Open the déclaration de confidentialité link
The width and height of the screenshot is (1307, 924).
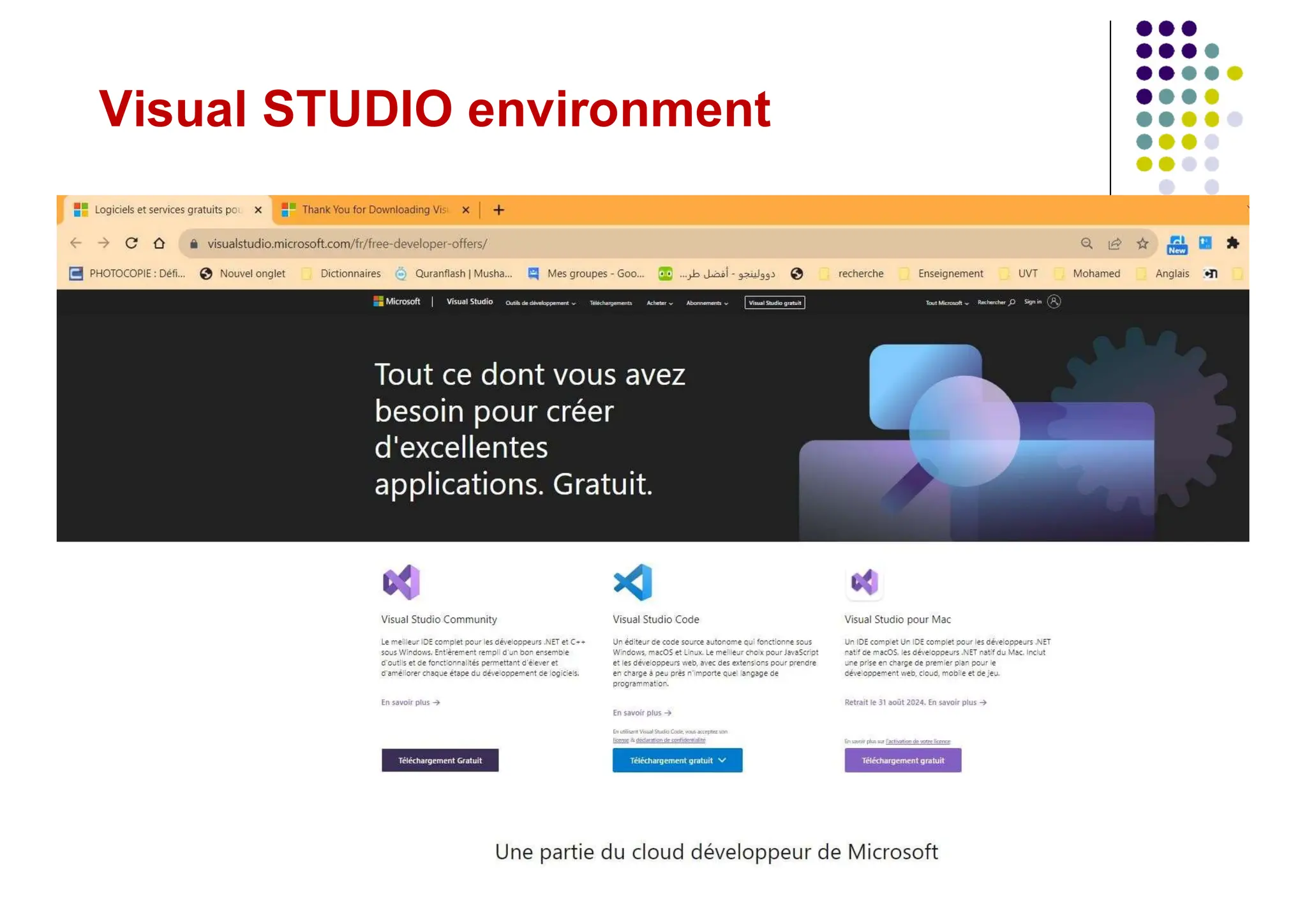[x=671, y=740]
